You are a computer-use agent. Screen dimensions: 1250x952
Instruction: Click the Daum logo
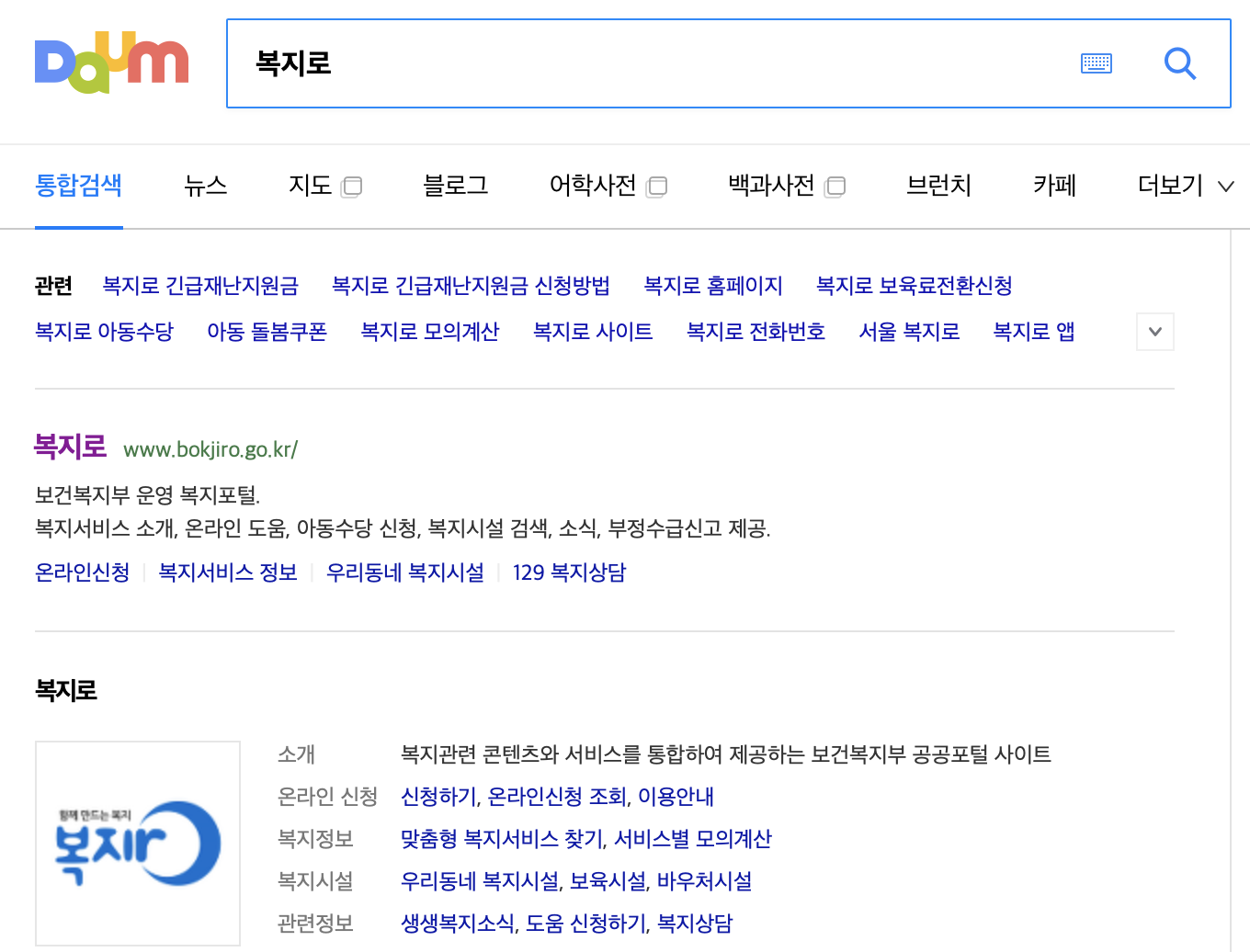tap(111, 62)
